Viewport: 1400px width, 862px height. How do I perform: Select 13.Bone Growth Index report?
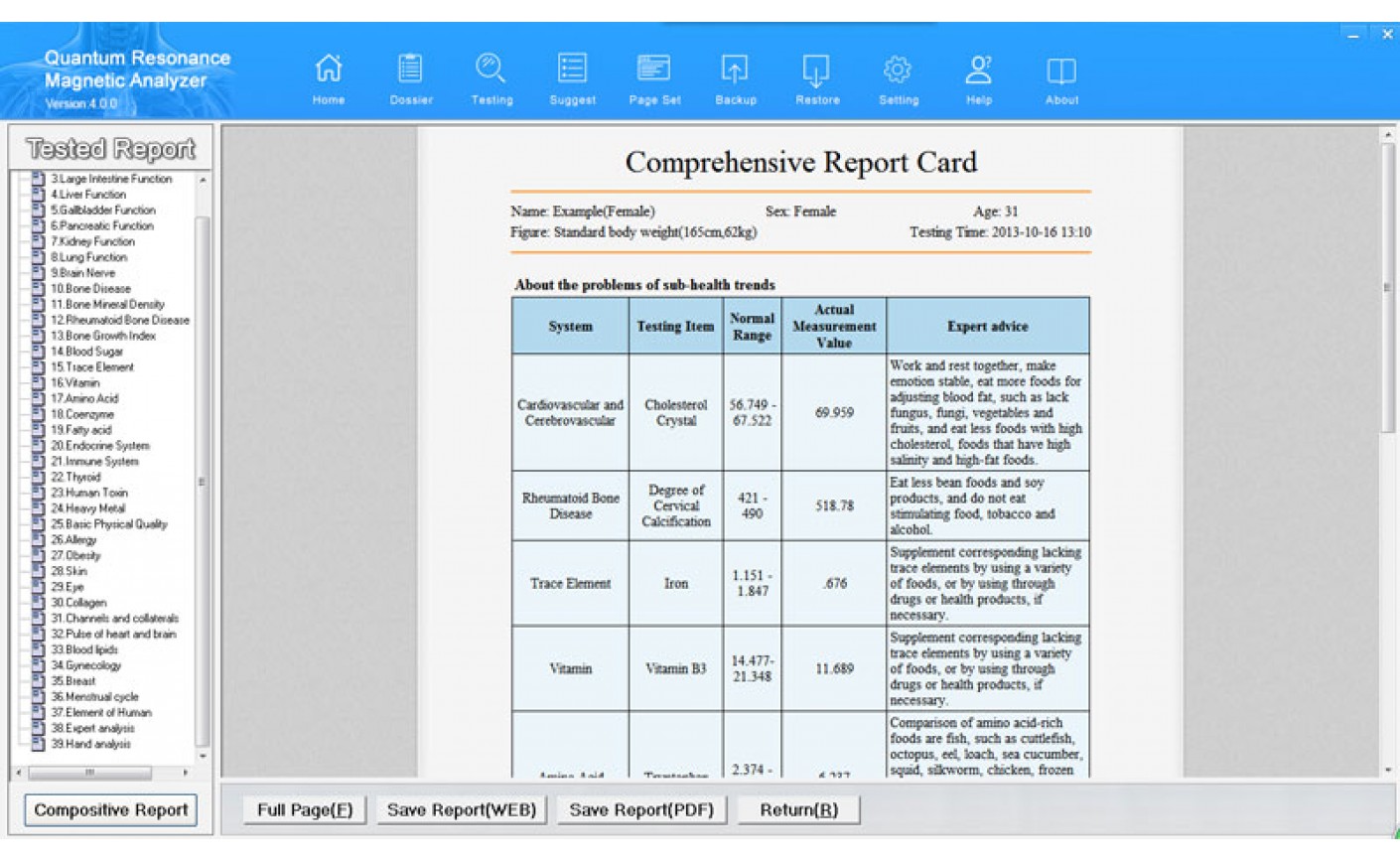(x=103, y=336)
